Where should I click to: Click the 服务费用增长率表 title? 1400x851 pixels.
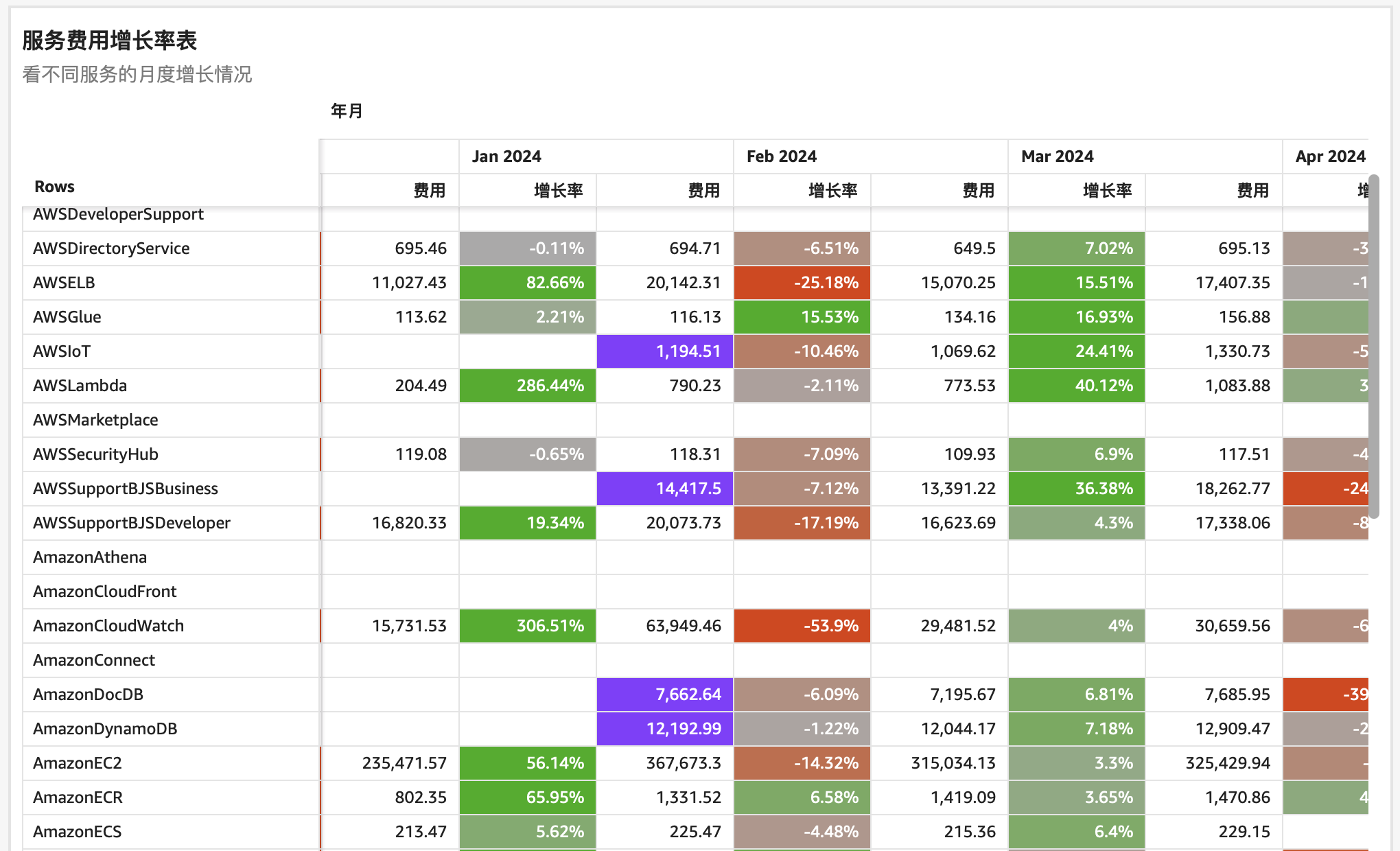(109, 40)
